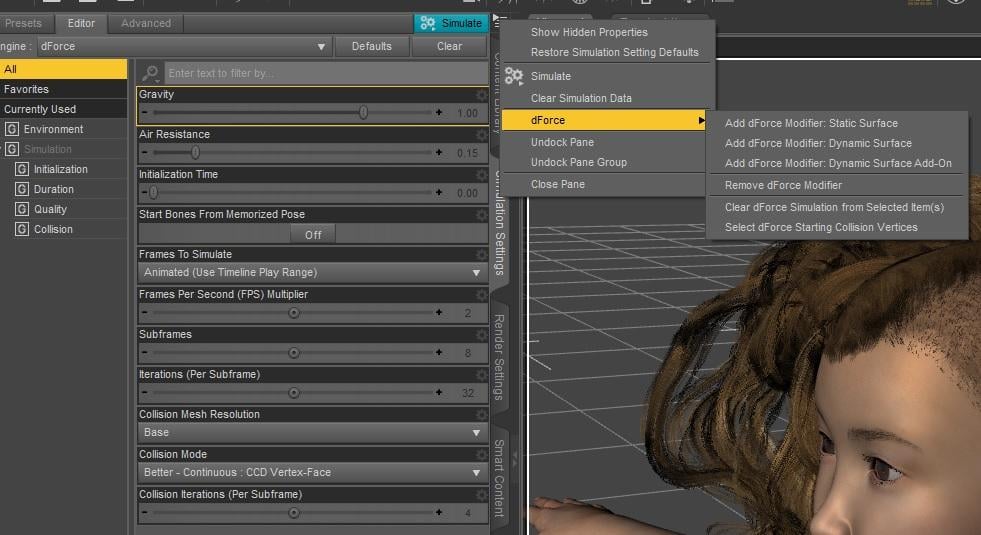Screen dimensions: 981x535
Task: Open the Initialization Time settings gear
Action: (x=481, y=175)
